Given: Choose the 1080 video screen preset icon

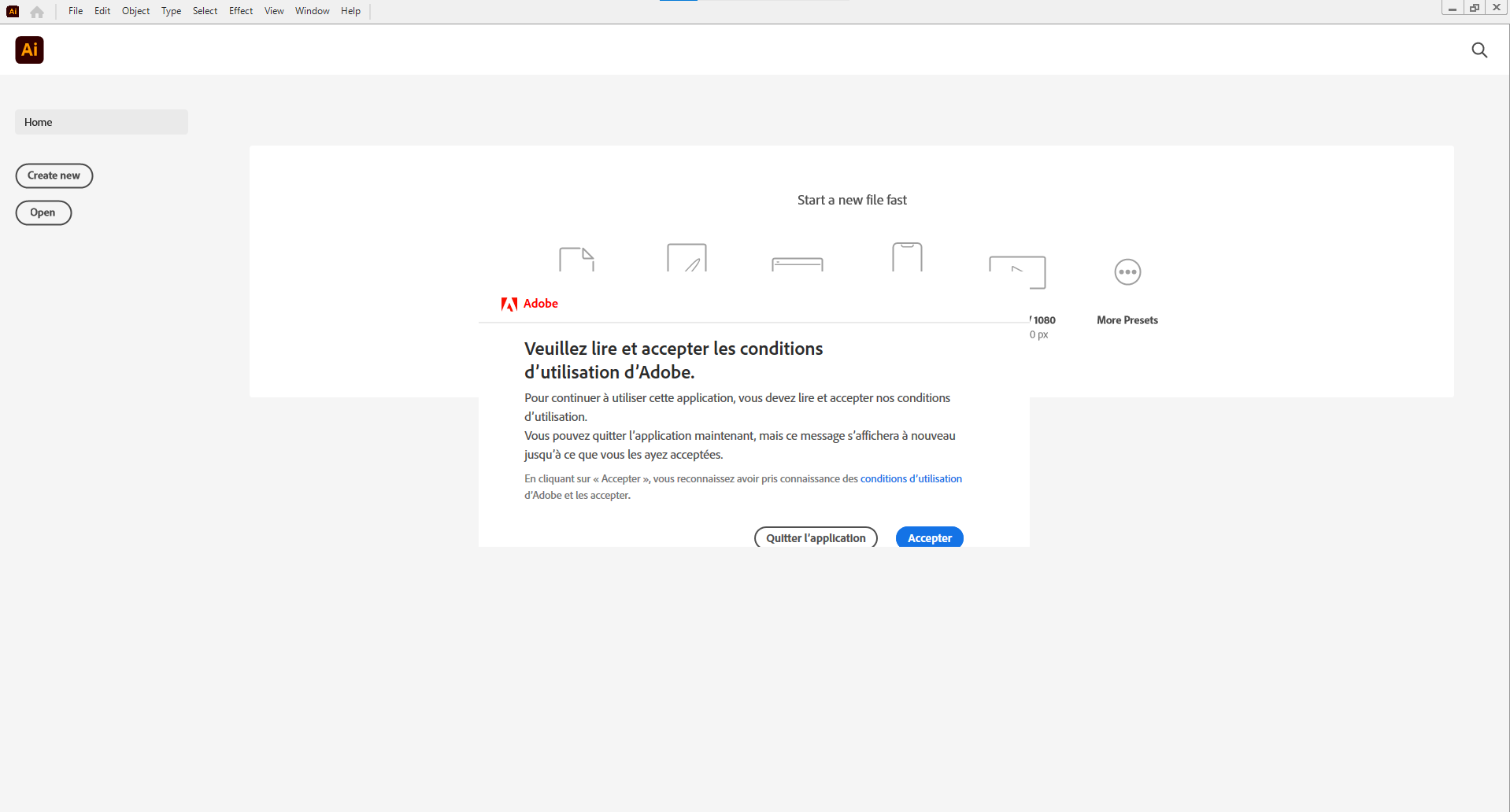Looking at the screenshot, I should tap(1017, 272).
